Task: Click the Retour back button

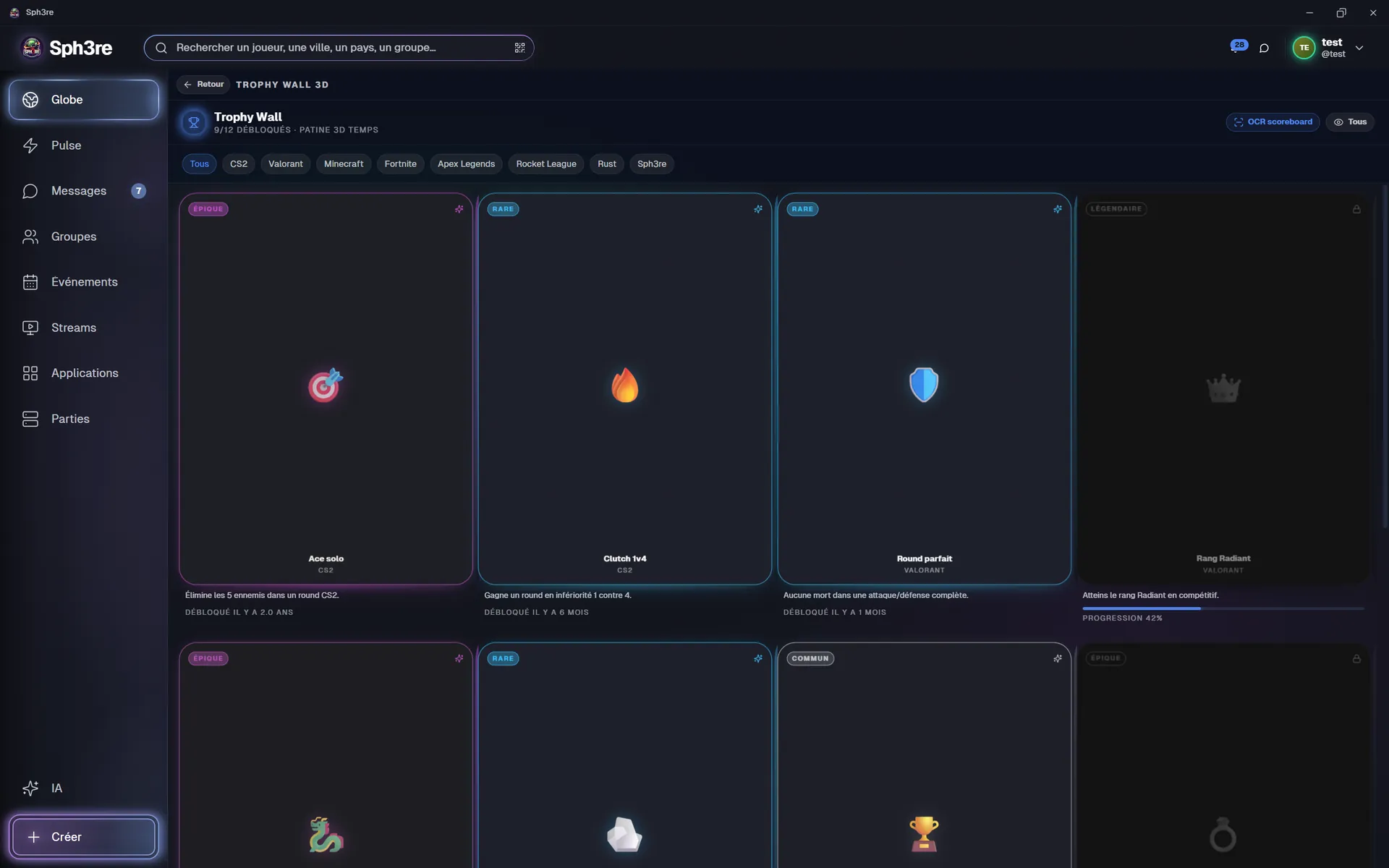Action: pos(203,85)
